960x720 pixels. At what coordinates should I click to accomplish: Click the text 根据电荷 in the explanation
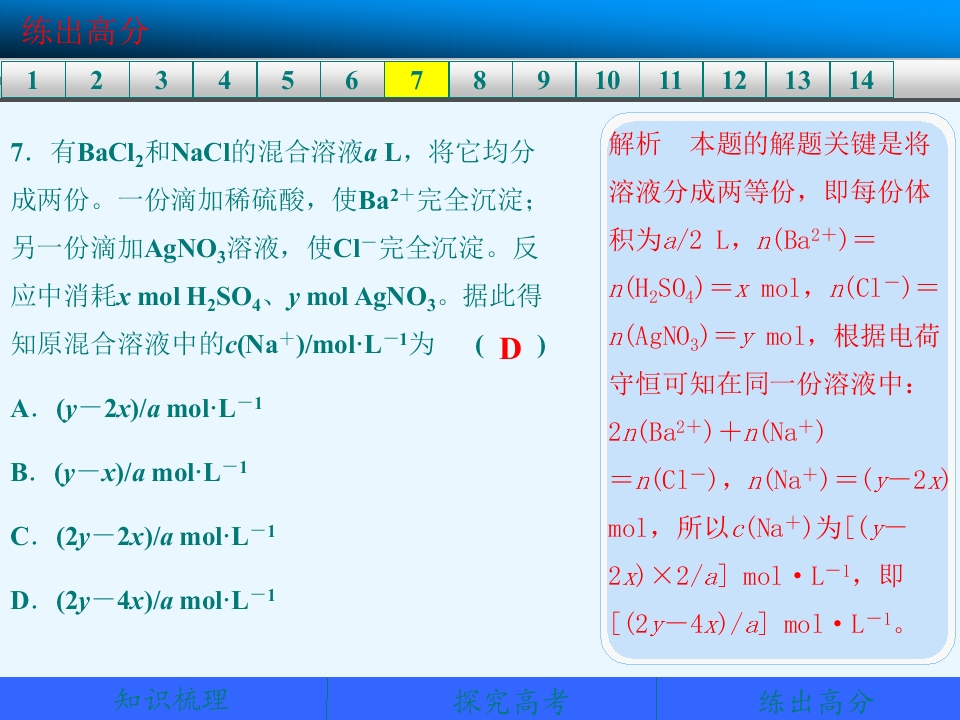887,336
